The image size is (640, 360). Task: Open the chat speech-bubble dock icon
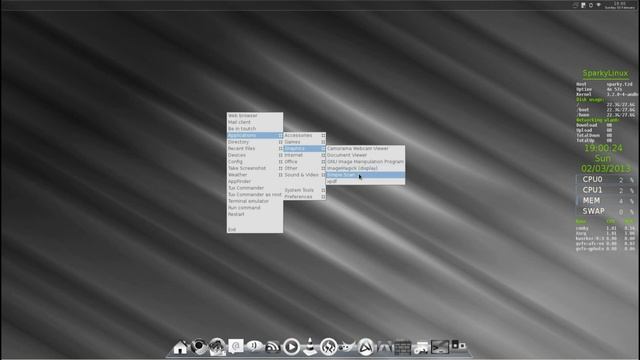254,347
